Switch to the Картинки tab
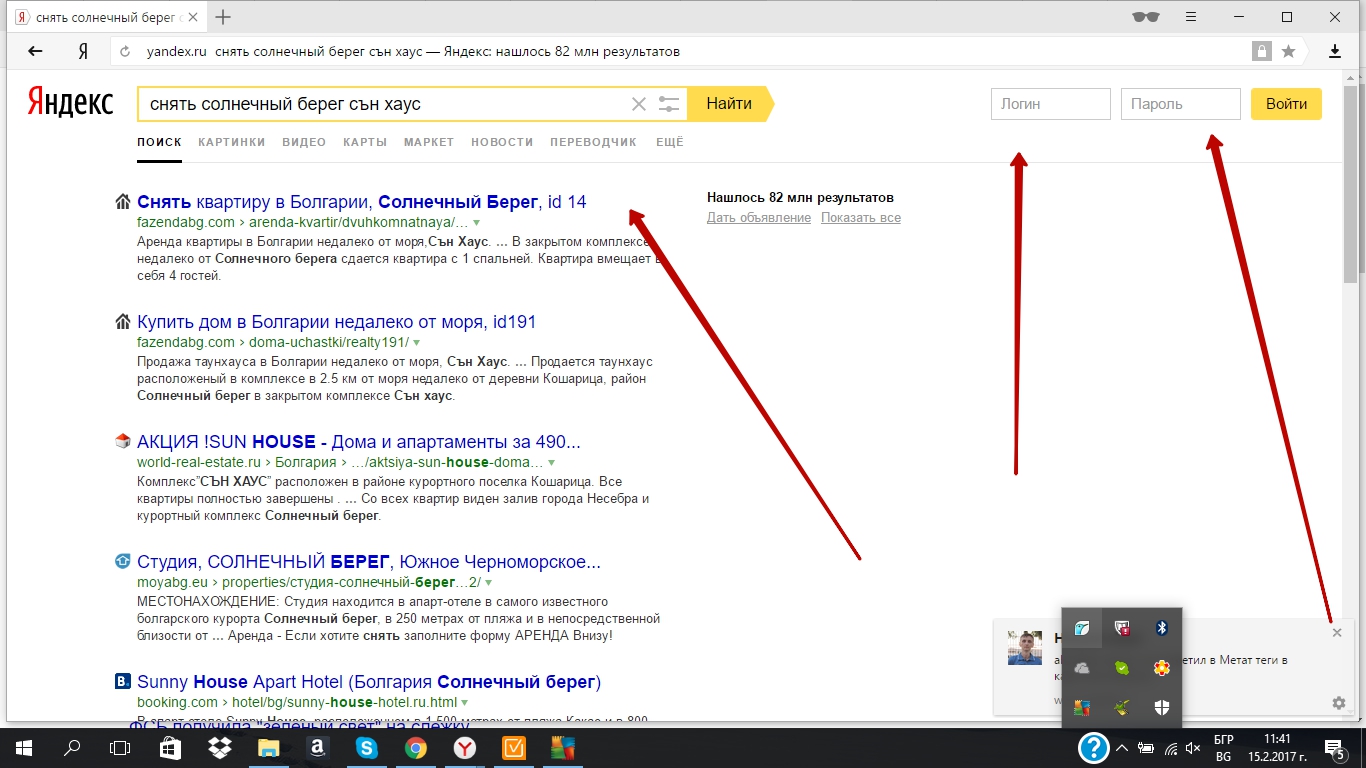Screen dimensions: 1366x768 click(x=232, y=142)
